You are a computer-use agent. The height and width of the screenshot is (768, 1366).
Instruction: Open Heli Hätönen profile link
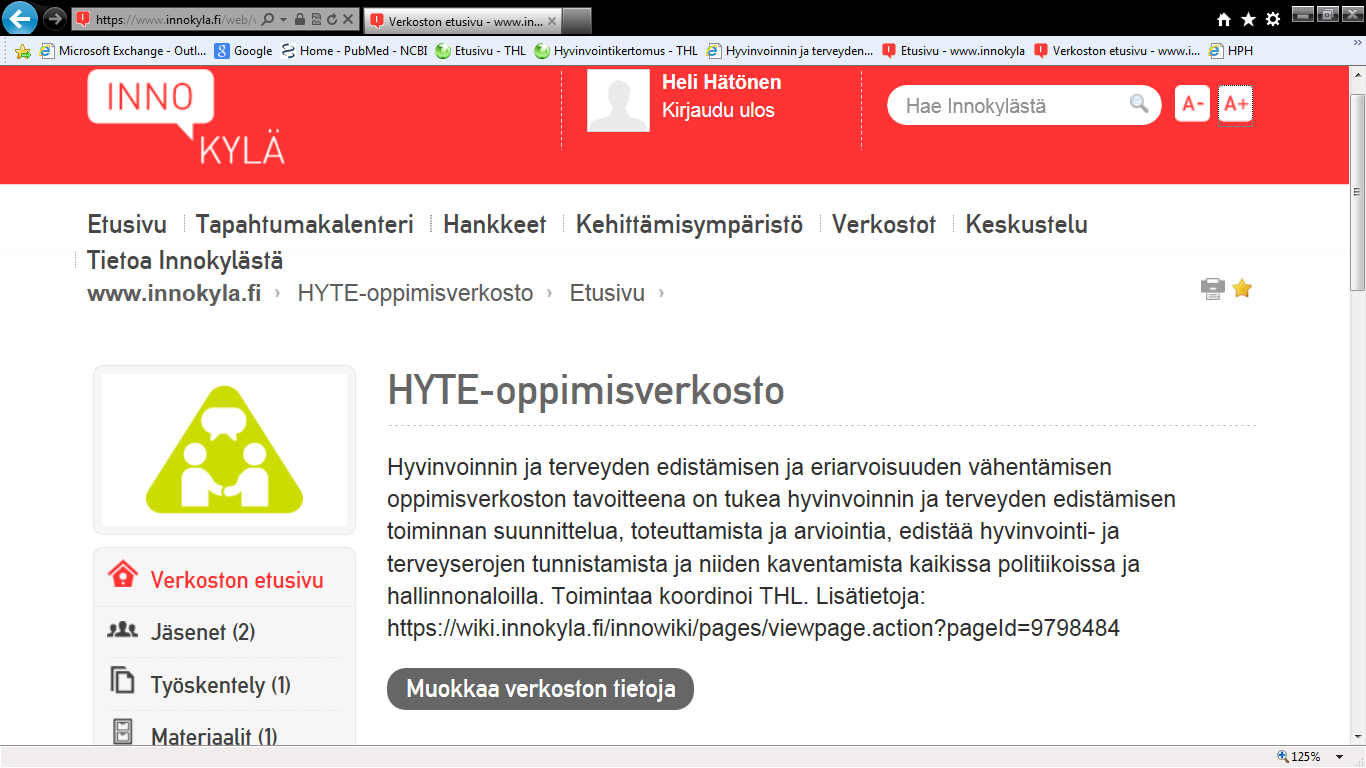[x=722, y=82]
